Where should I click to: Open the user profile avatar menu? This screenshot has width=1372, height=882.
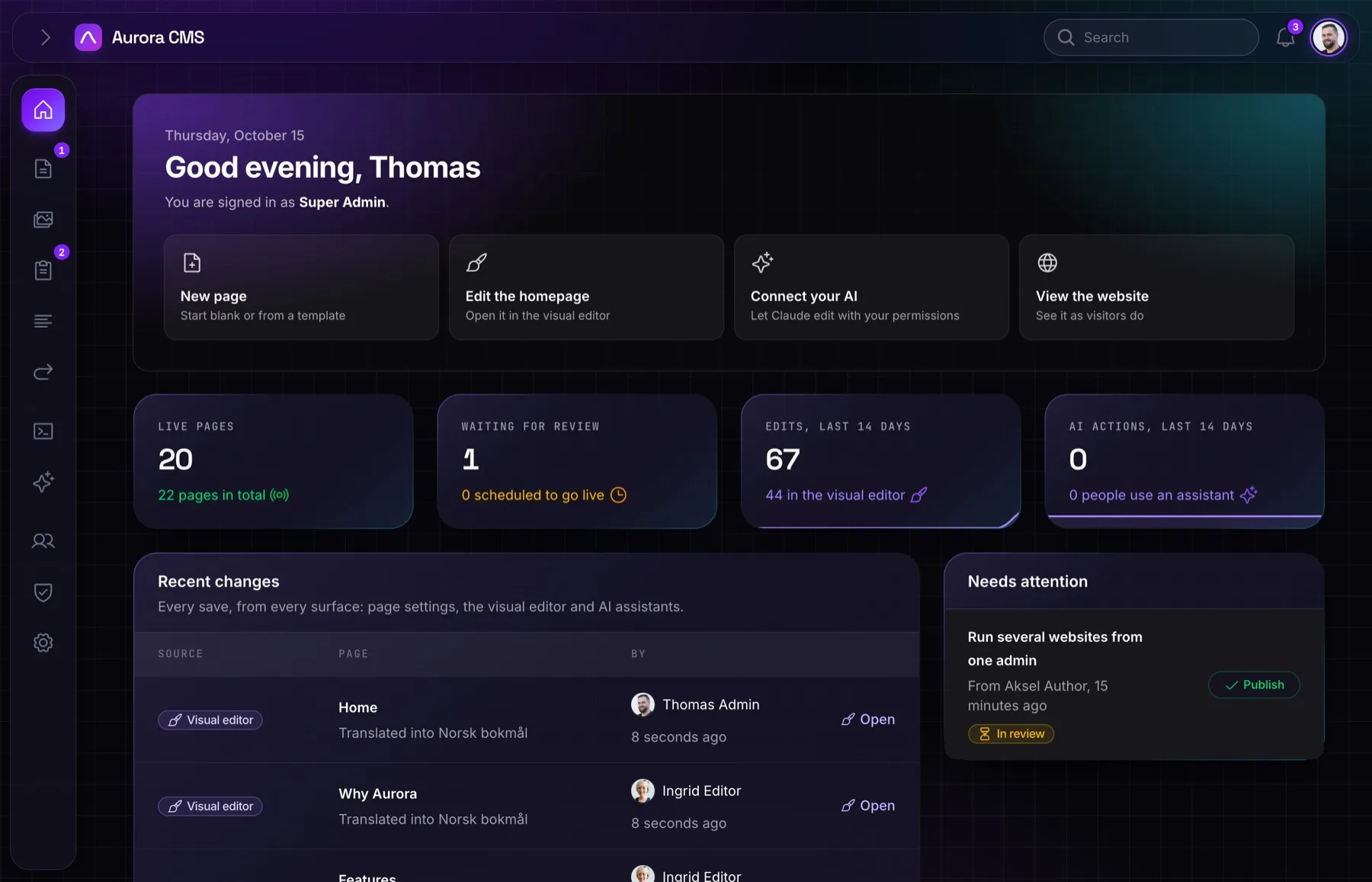pyautogui.click(x=1329, y=37)
